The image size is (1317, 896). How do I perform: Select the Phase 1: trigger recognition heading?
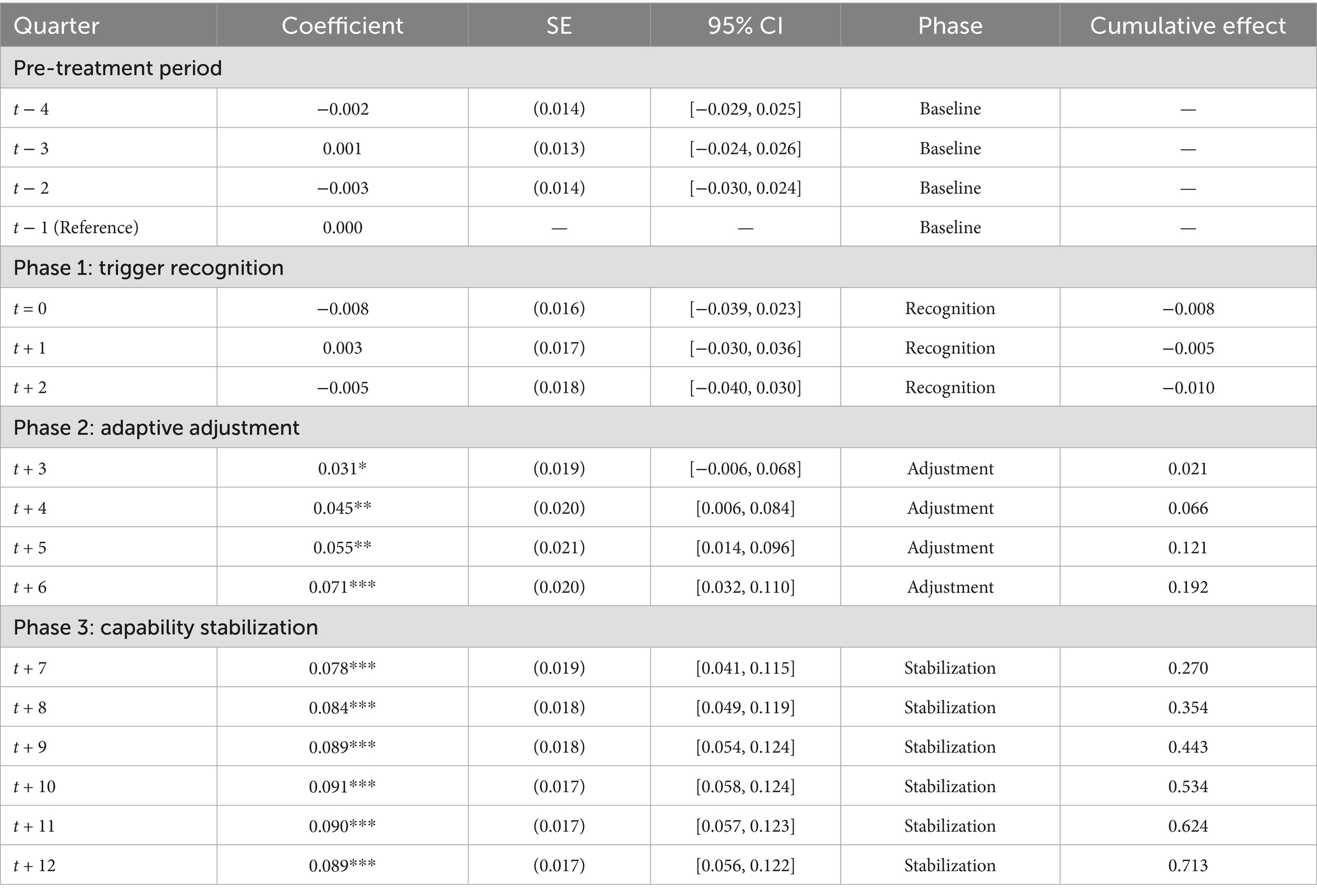pyautogui.click(x=148, y=267)
